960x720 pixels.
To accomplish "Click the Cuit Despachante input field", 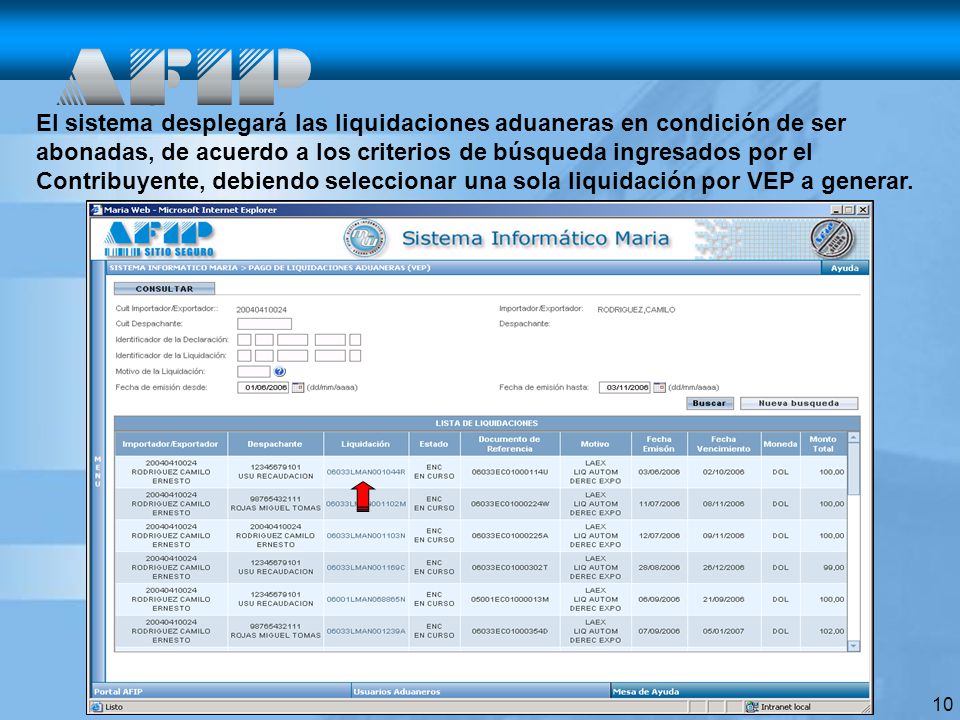I will point(264,324).
